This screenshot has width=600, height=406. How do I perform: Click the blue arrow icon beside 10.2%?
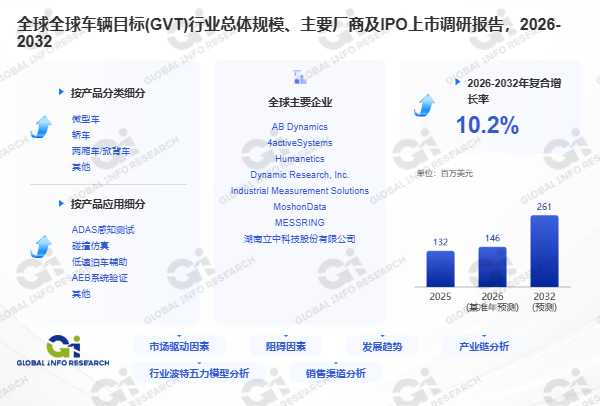point(424,105)
